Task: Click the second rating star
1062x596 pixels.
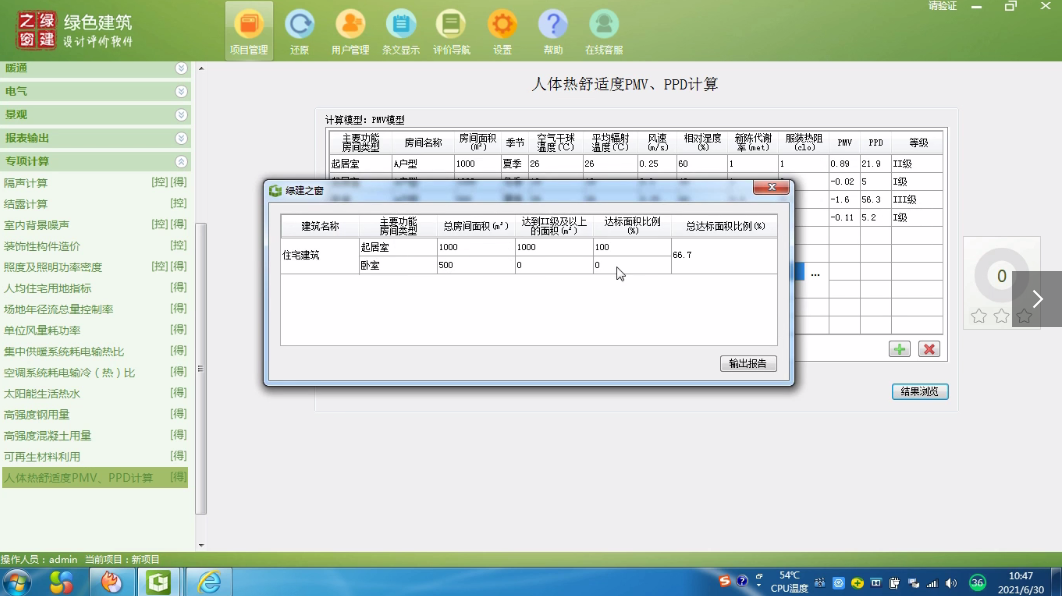Action: point(1001,316)
